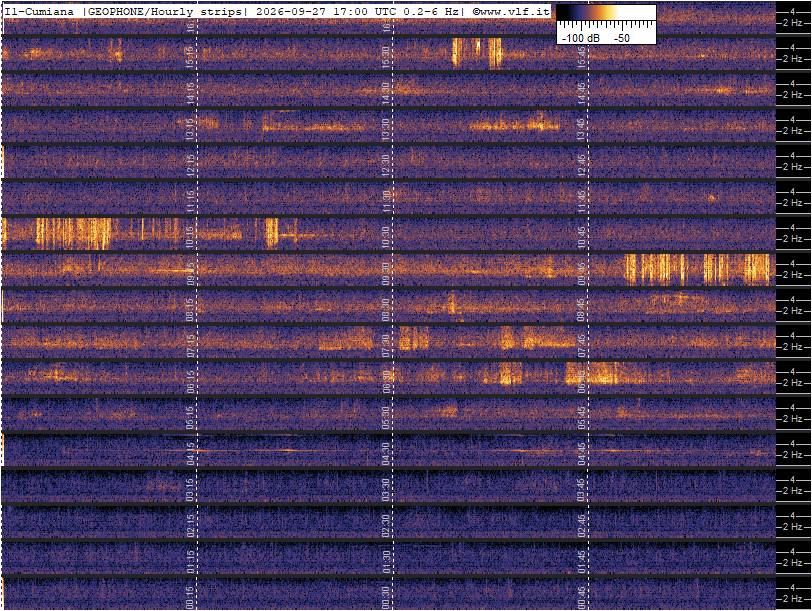Select the 14:30 time marker
The image size is (812, 611).
coord(385,93)
